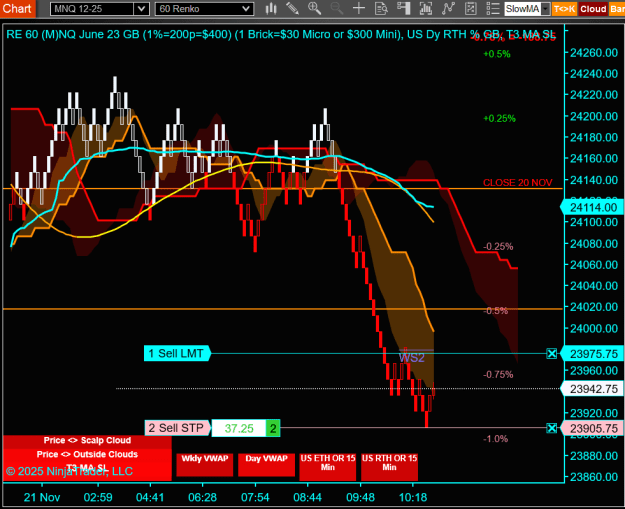Viewport: 625px width, 509px height.
Task: Cancel the Sell STP order with X
Action: coord(552,428)
